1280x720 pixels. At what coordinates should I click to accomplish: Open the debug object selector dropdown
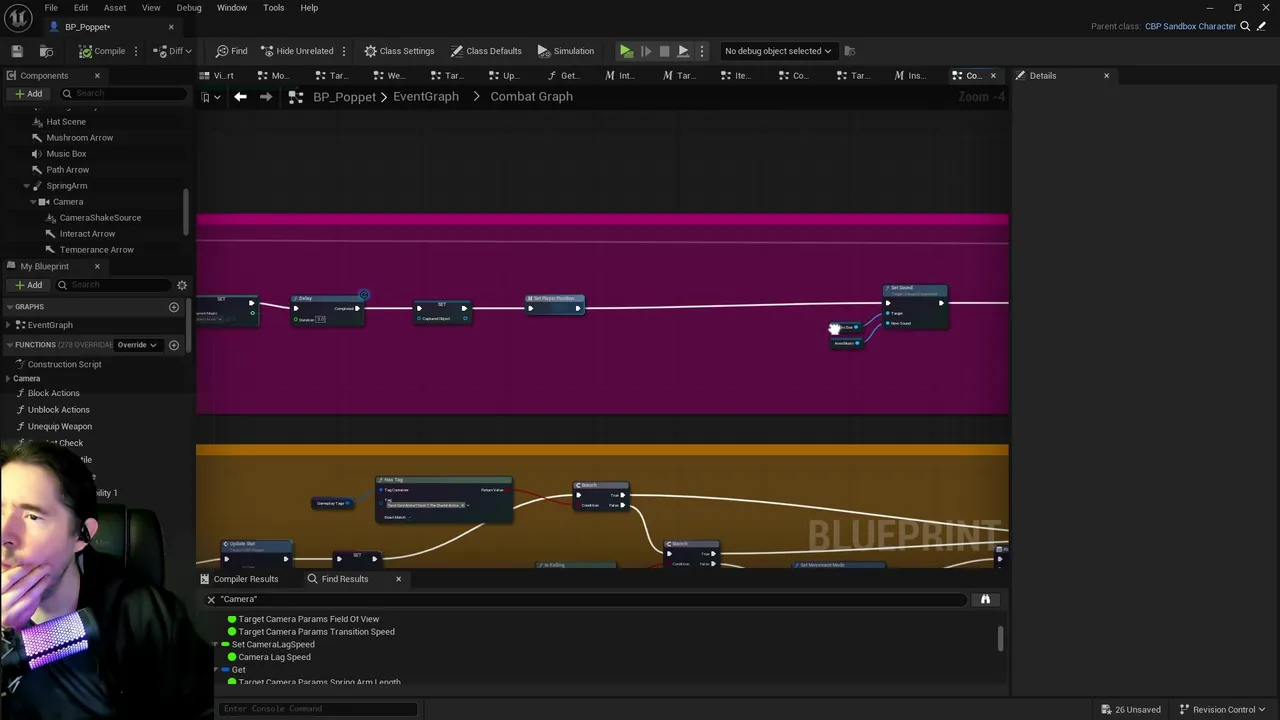click(x=778, y=51)
